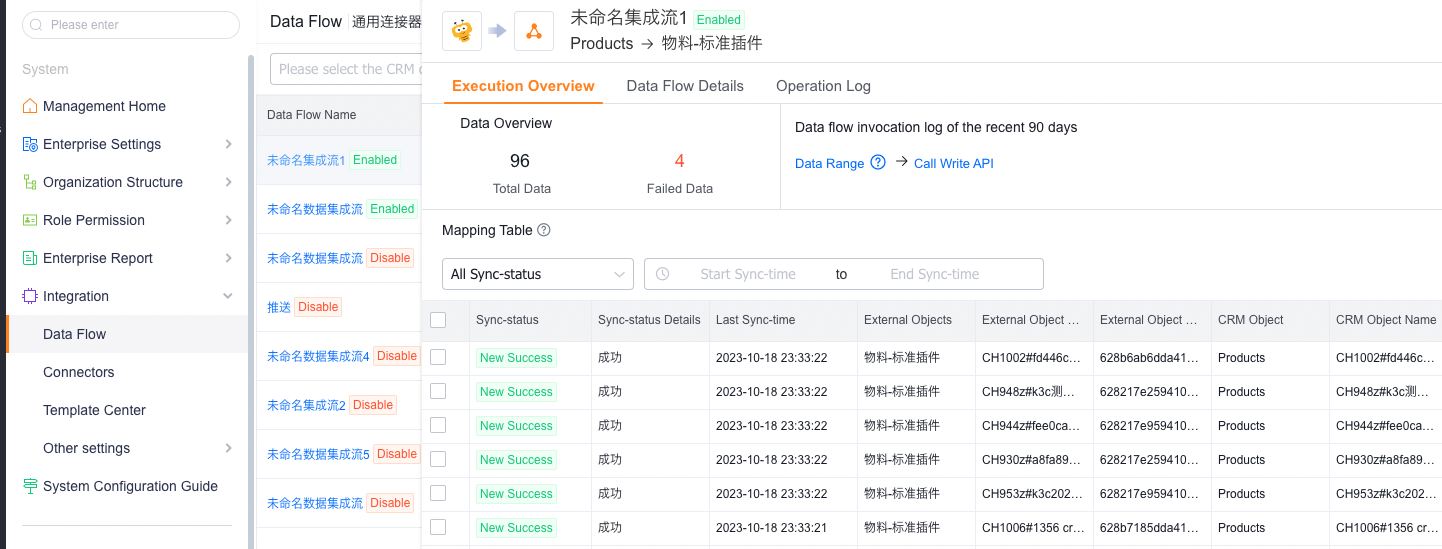Click the Enterprise Settings sidebar icon
Viewport: 1442px width, 549px height.
pos(30,144)
